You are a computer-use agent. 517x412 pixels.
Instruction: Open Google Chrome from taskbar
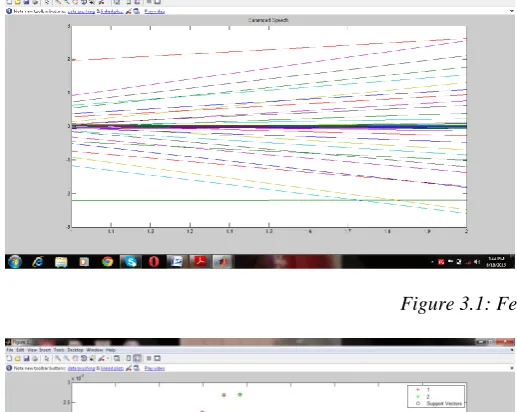107,262
